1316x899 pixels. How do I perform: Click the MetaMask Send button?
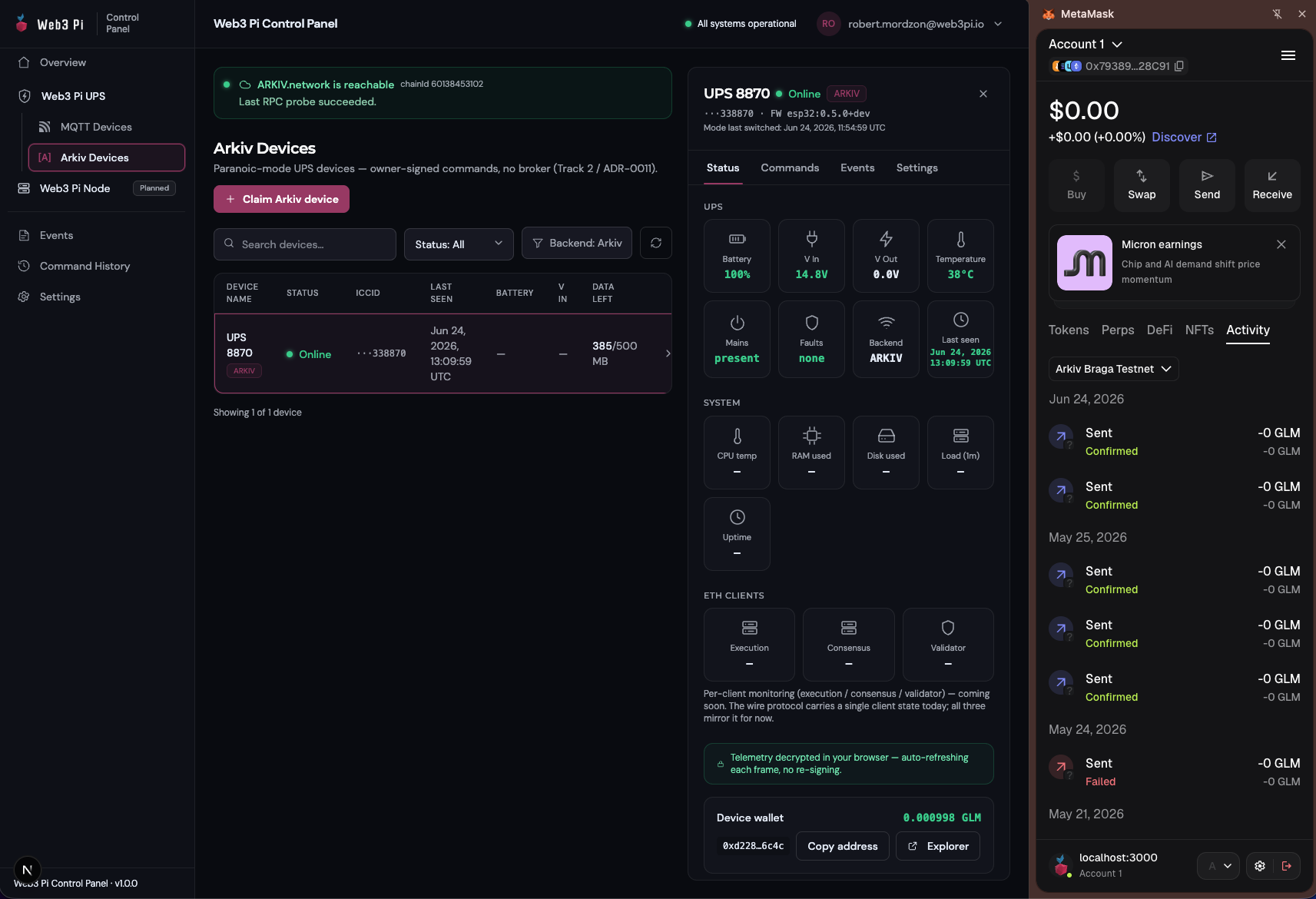1207,185
